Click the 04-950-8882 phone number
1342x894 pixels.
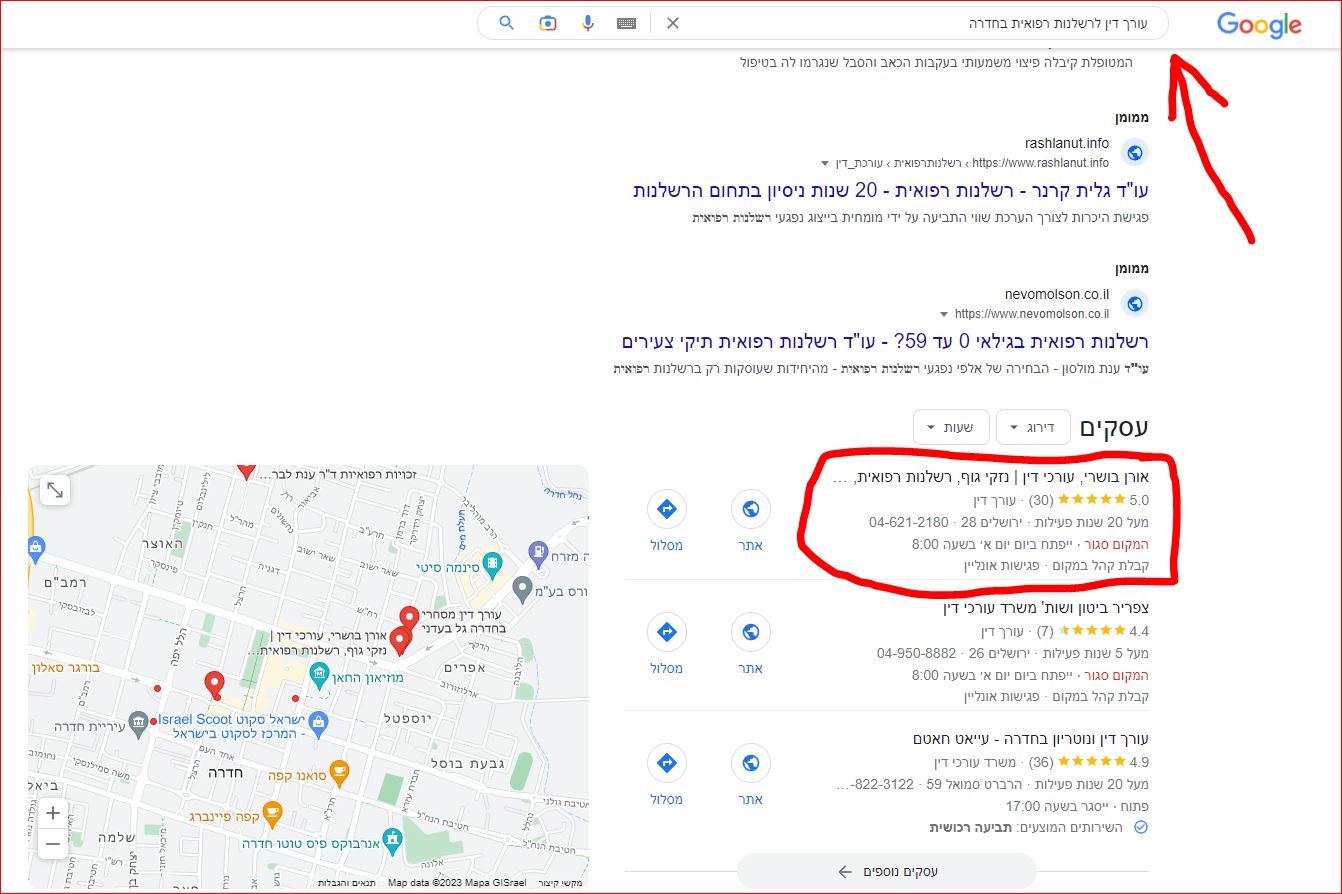click(916, 653)
